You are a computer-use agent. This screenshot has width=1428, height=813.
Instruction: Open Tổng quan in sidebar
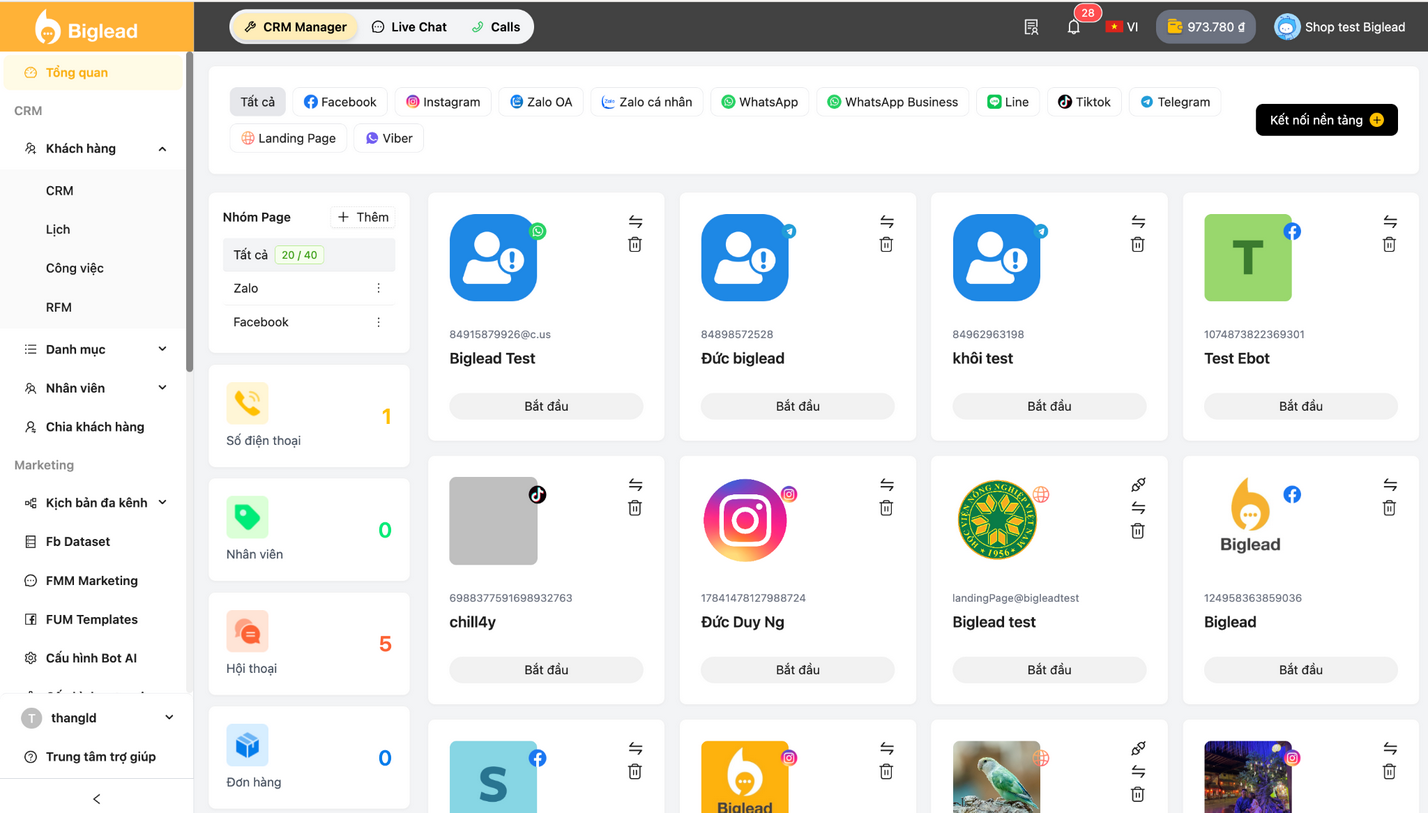pos(94,72)
